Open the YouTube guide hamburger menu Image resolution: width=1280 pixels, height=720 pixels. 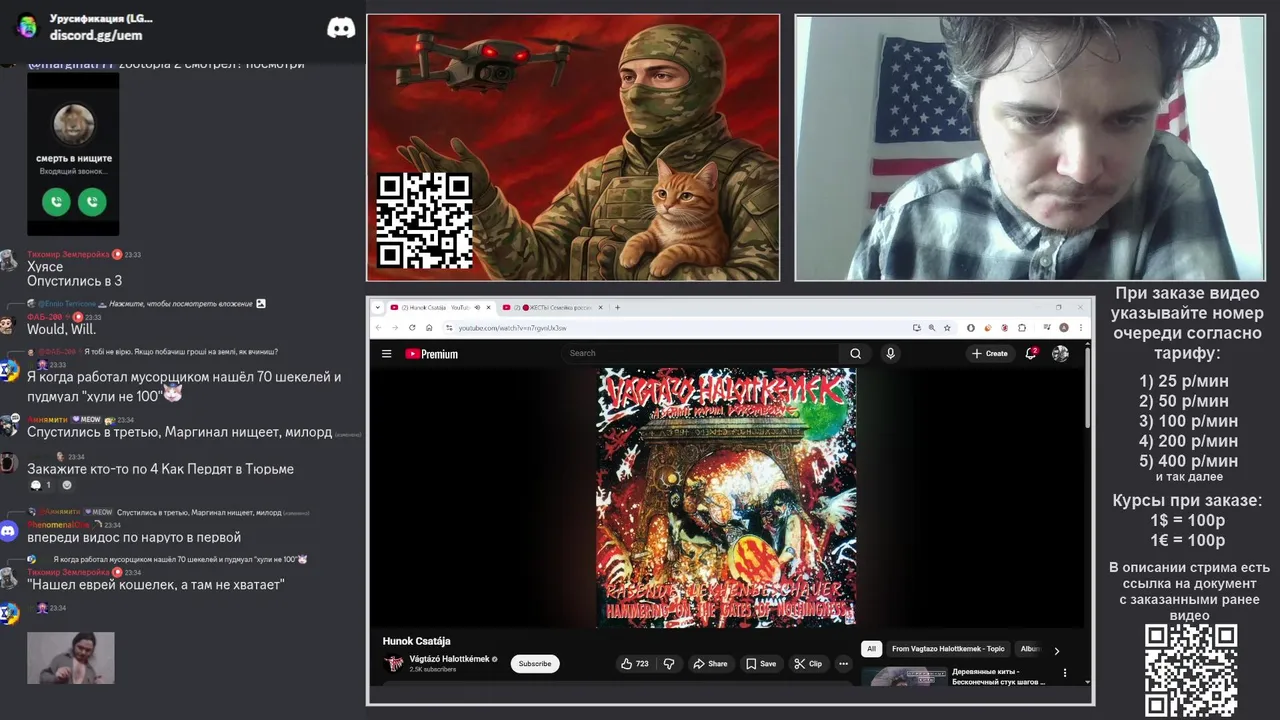(x=386, y=353)
